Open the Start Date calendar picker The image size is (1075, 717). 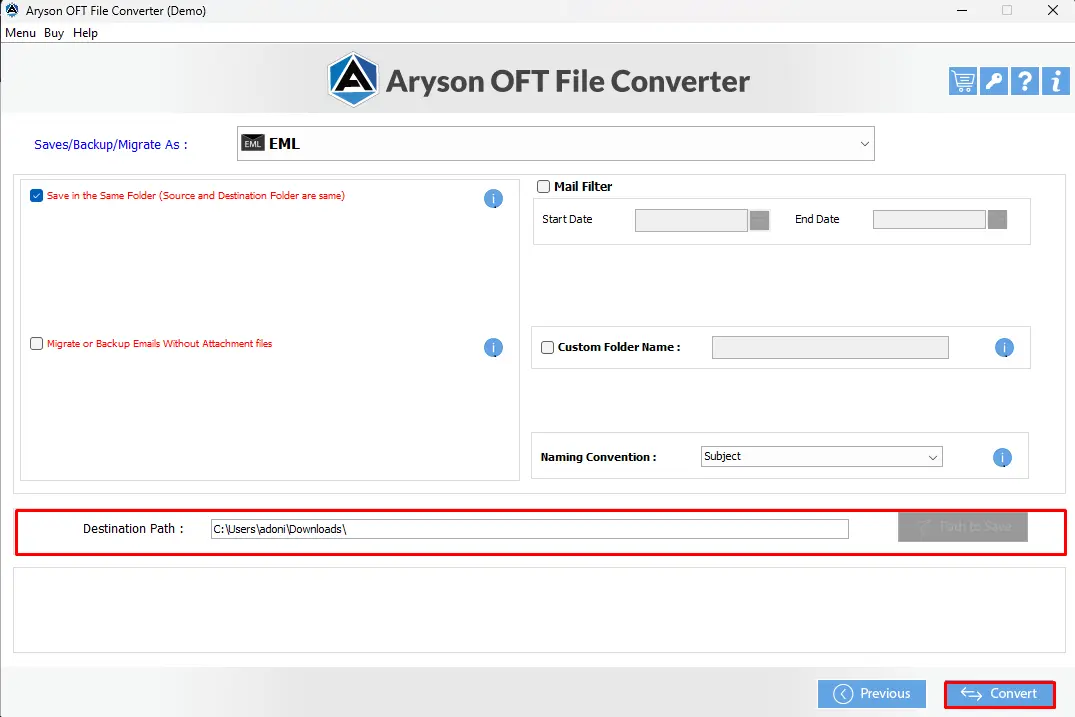[759, 220]
